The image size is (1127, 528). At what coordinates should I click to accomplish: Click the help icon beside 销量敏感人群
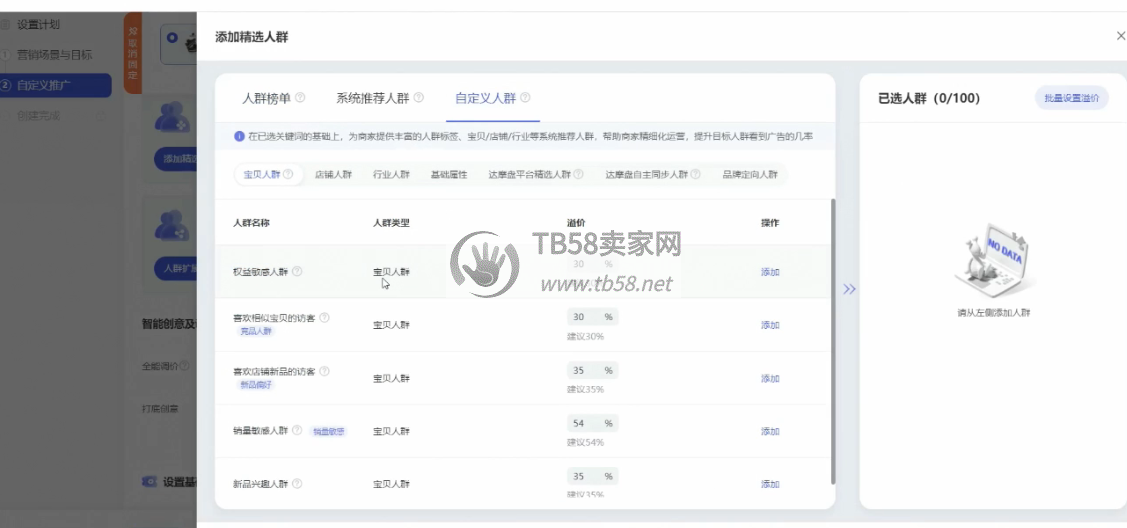tap(297, 431)
